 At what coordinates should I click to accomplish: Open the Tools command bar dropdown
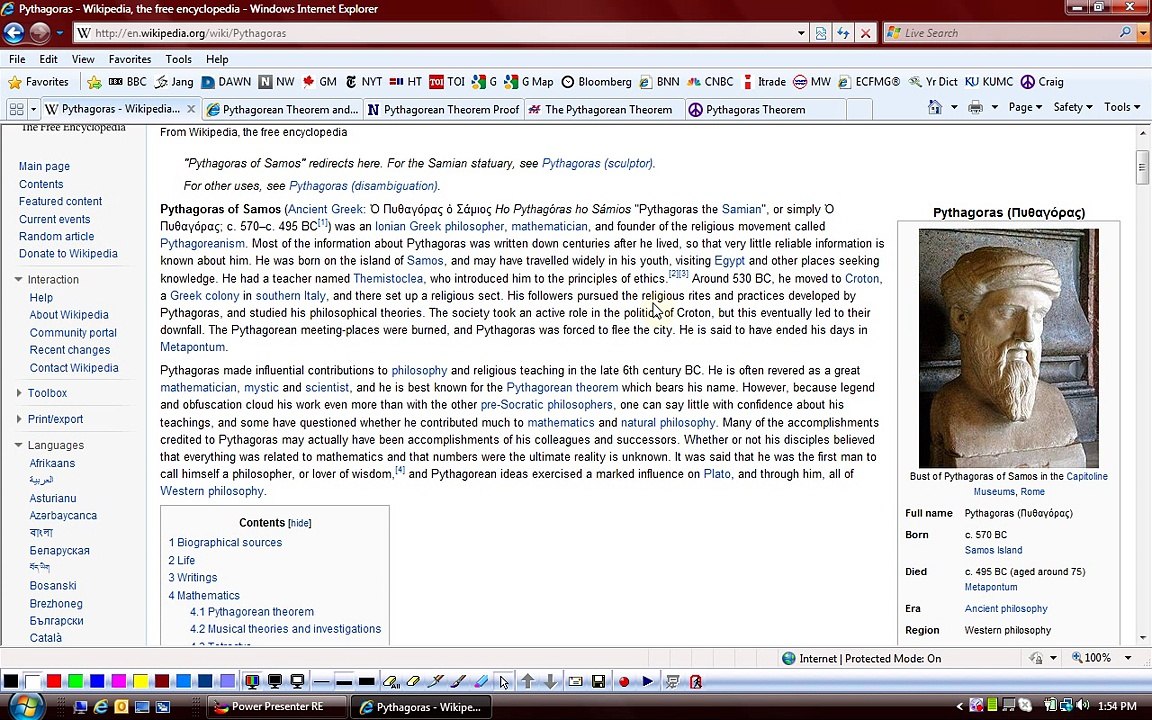pos(1122,107)
